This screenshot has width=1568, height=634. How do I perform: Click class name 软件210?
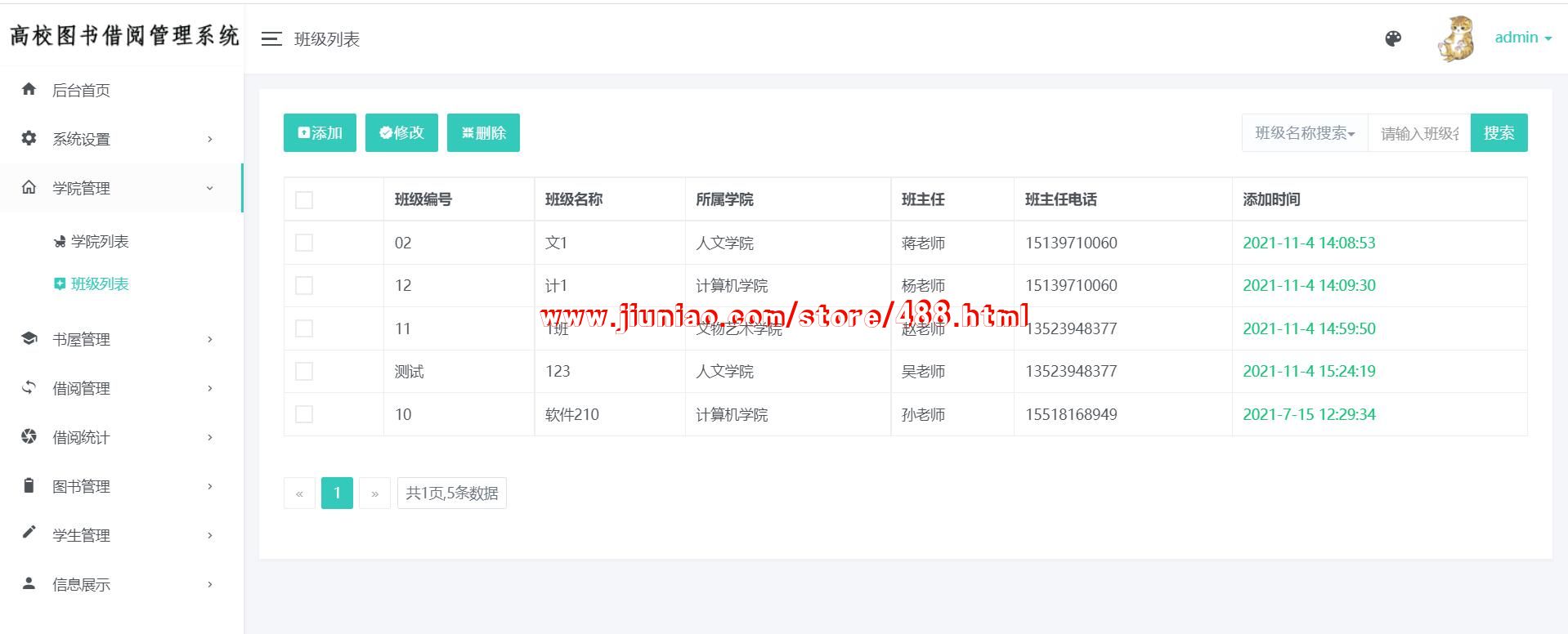click(x=572, y=414)
